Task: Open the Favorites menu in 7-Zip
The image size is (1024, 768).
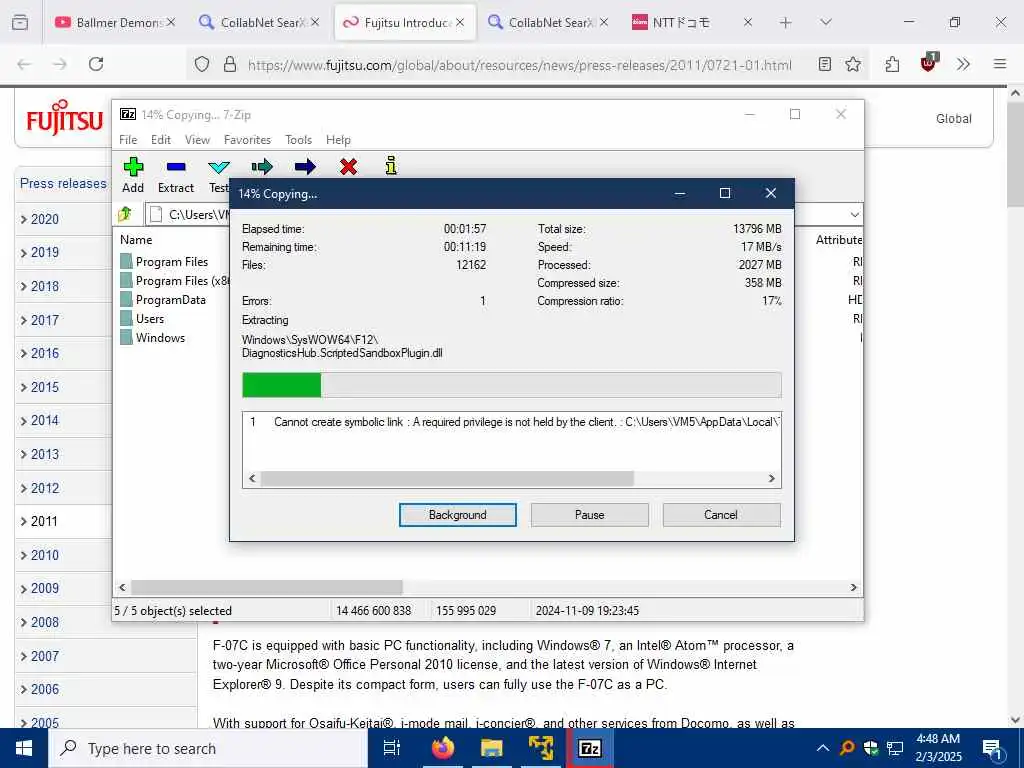Action: tap(248, 140)
